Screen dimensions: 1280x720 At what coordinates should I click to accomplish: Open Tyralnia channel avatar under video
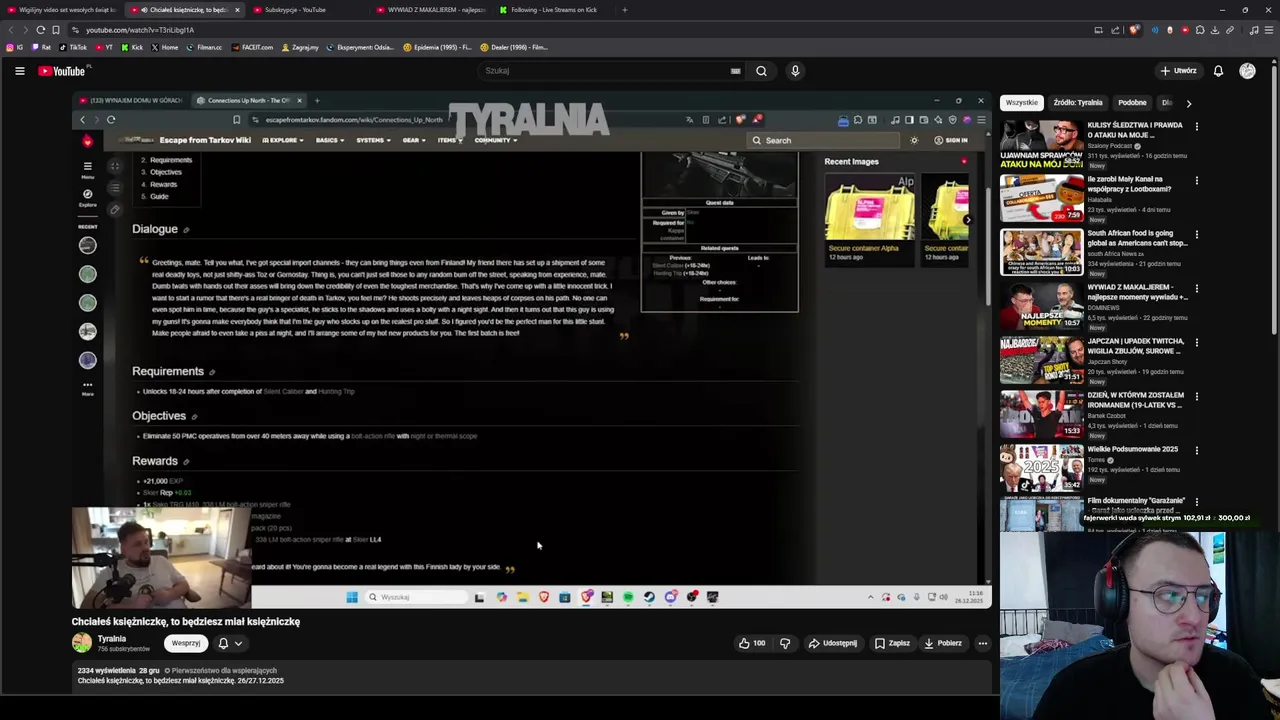[x=82, y=643]
